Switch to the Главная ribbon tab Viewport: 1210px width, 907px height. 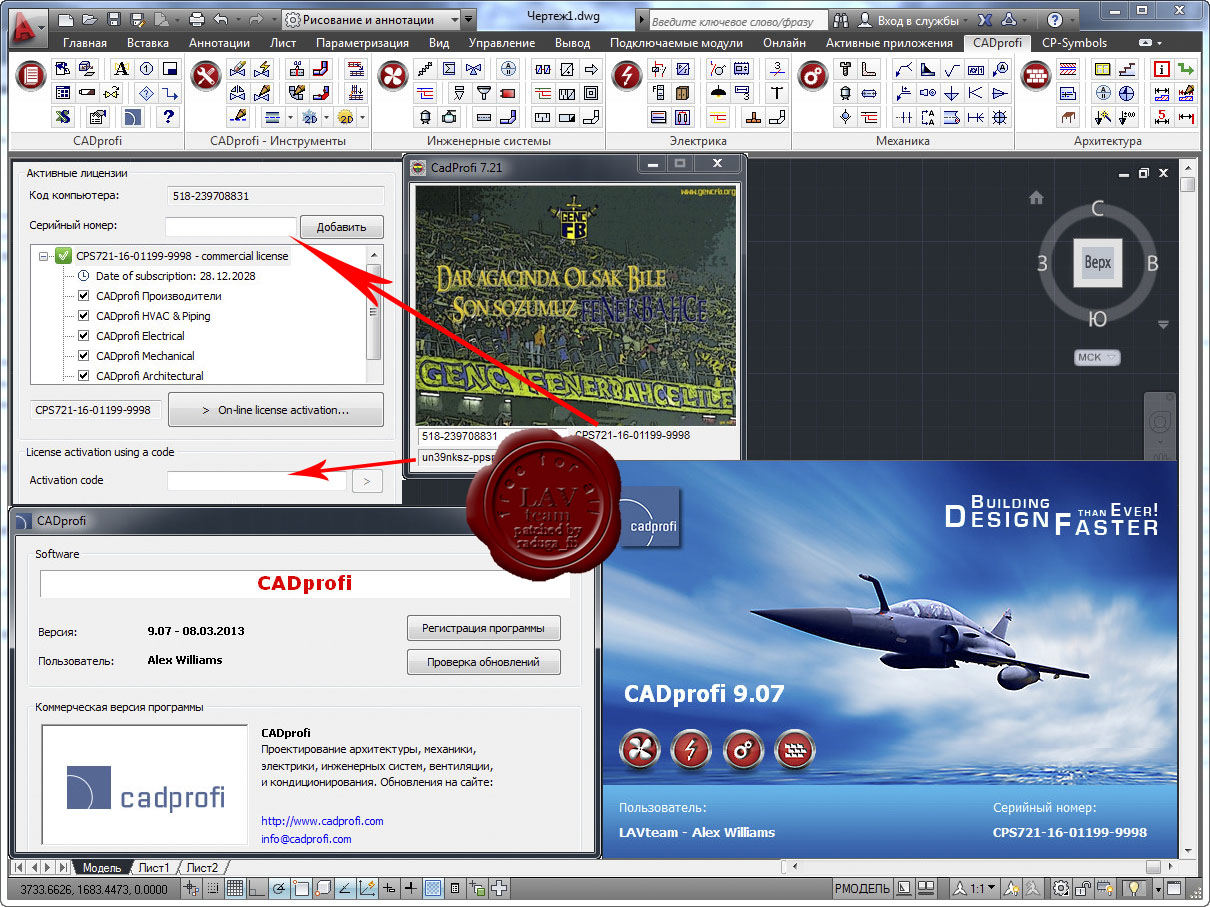click(85, 43)
